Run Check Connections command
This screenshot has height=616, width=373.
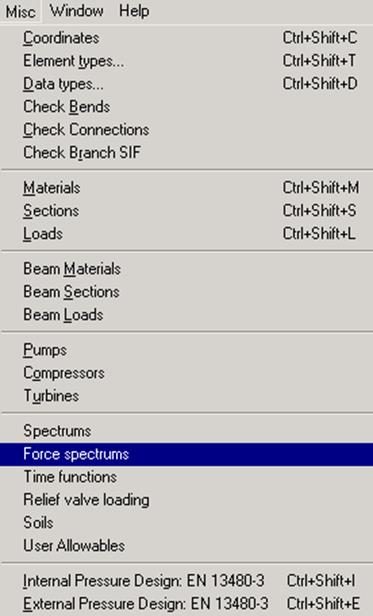pos(186,130)
